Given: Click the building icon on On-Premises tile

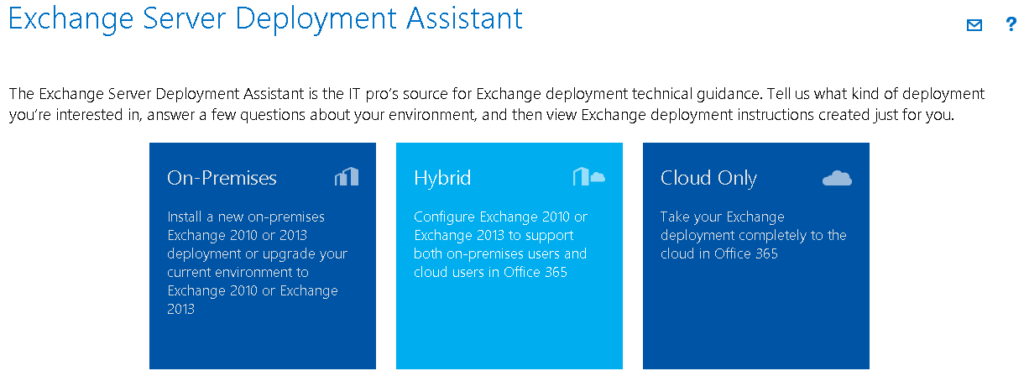Looking at the screenshot, I should click(347, 176).
